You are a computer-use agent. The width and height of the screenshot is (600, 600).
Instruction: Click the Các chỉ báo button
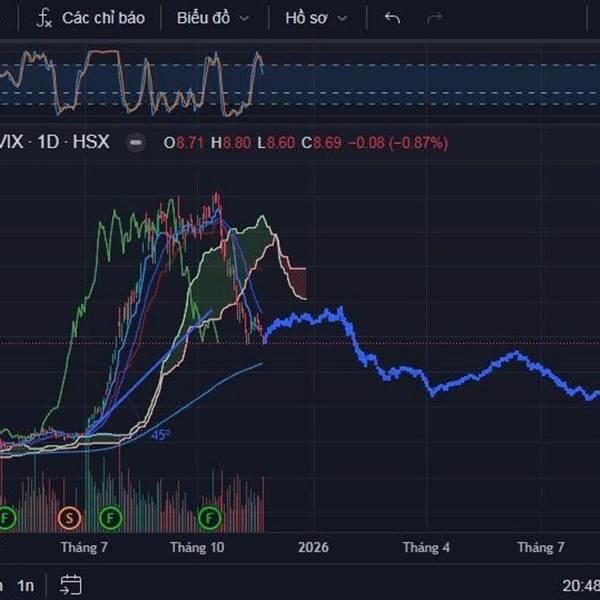click(90, 18)
